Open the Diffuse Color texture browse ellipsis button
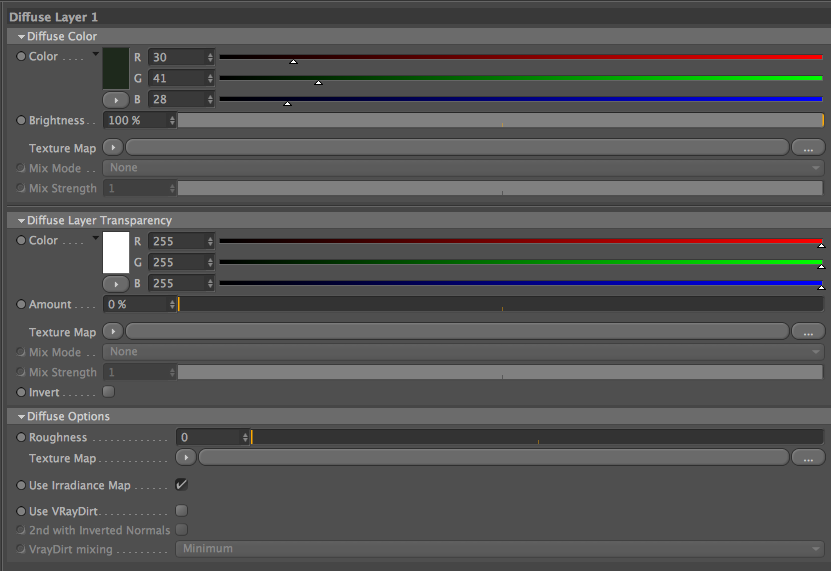This screenshot has height=571, width=831. (x=808, y=148)
